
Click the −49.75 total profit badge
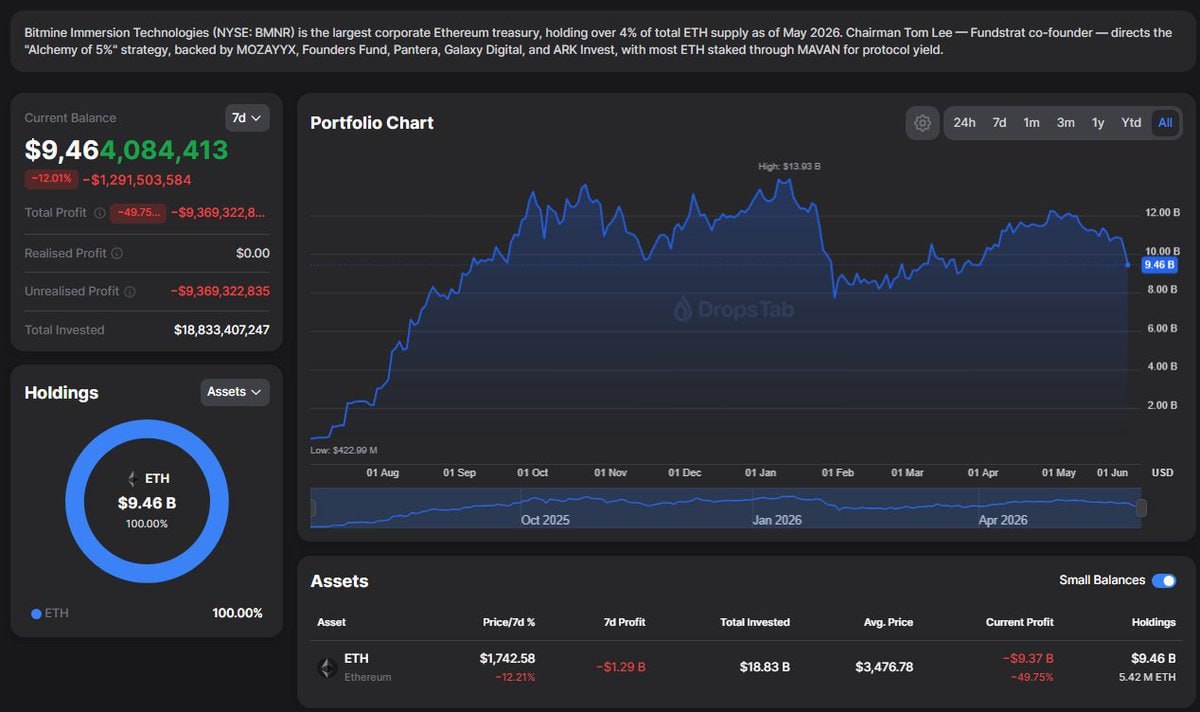(137, 212)
